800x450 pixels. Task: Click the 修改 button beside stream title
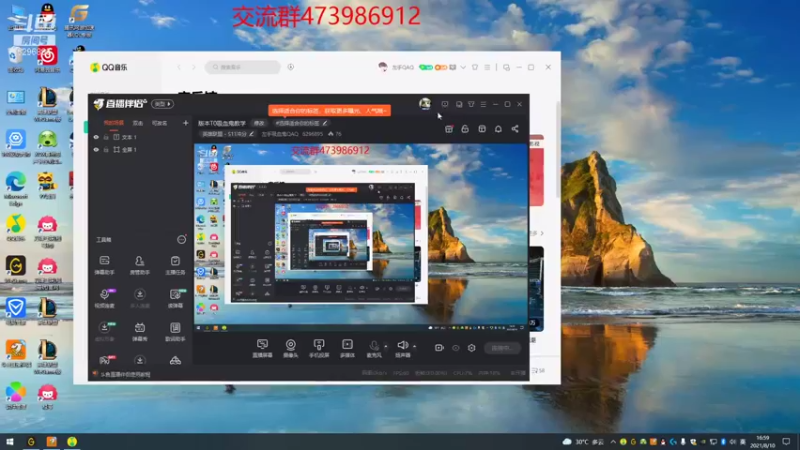pyautogui.click(x=259, y=123)
